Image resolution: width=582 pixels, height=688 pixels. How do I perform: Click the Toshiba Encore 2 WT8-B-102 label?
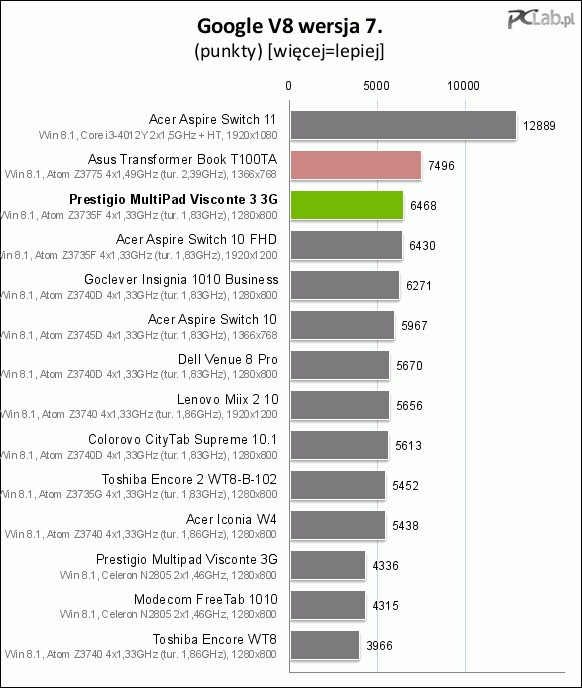pyautogui.click(x=189, y=479)
